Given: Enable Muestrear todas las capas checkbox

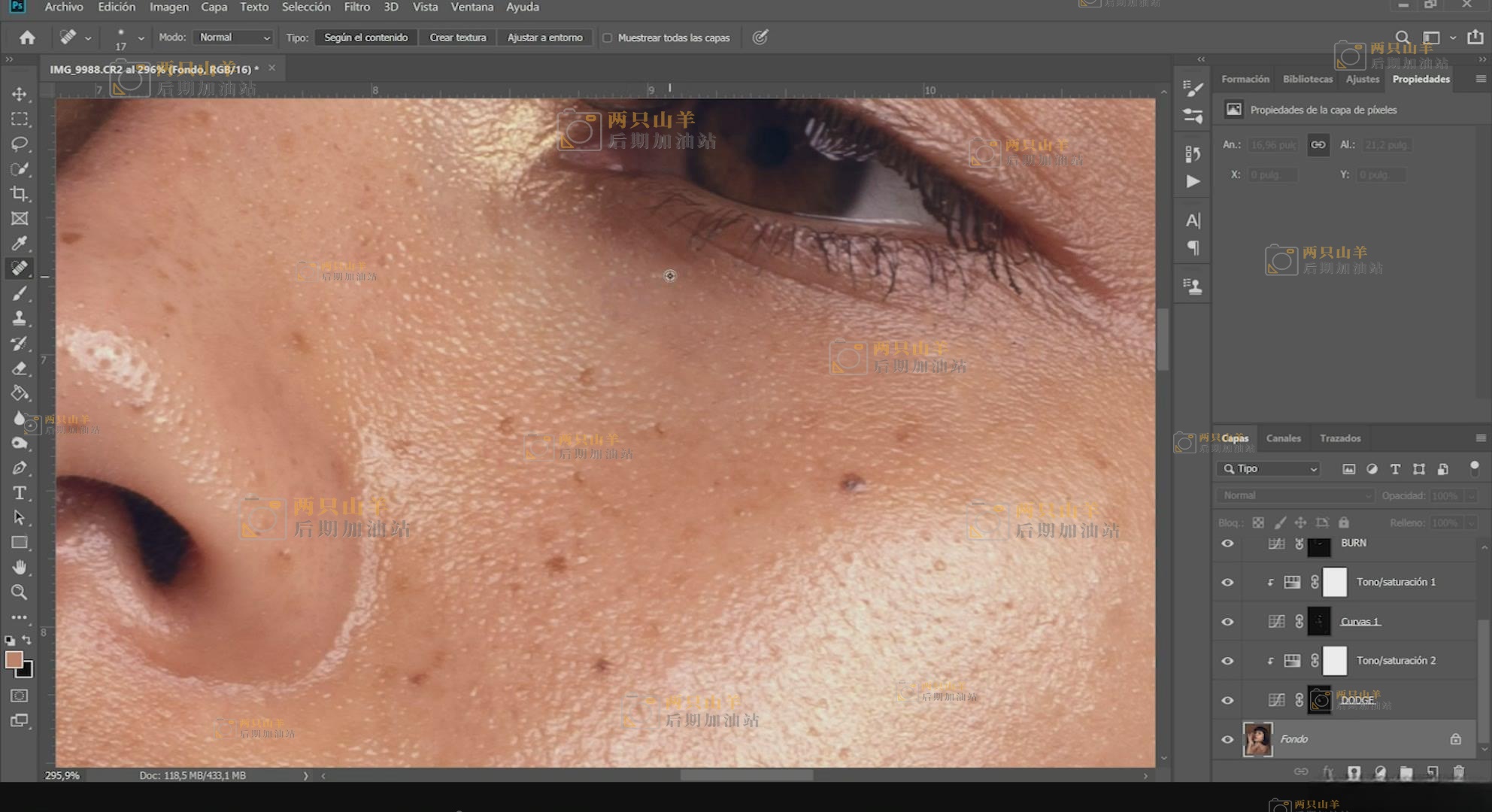Looking at the screenshot, I should 608,38.
